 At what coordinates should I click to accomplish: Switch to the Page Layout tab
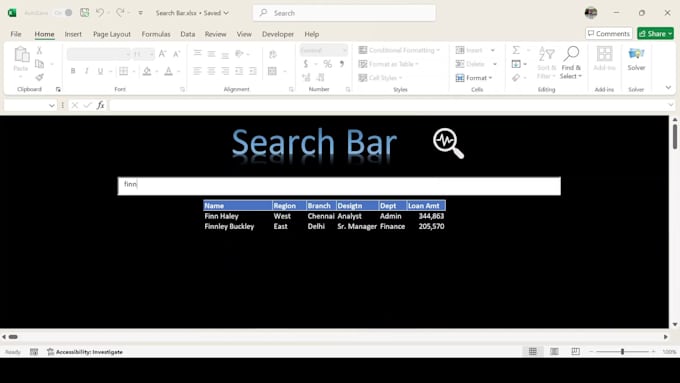pos(111,34)
